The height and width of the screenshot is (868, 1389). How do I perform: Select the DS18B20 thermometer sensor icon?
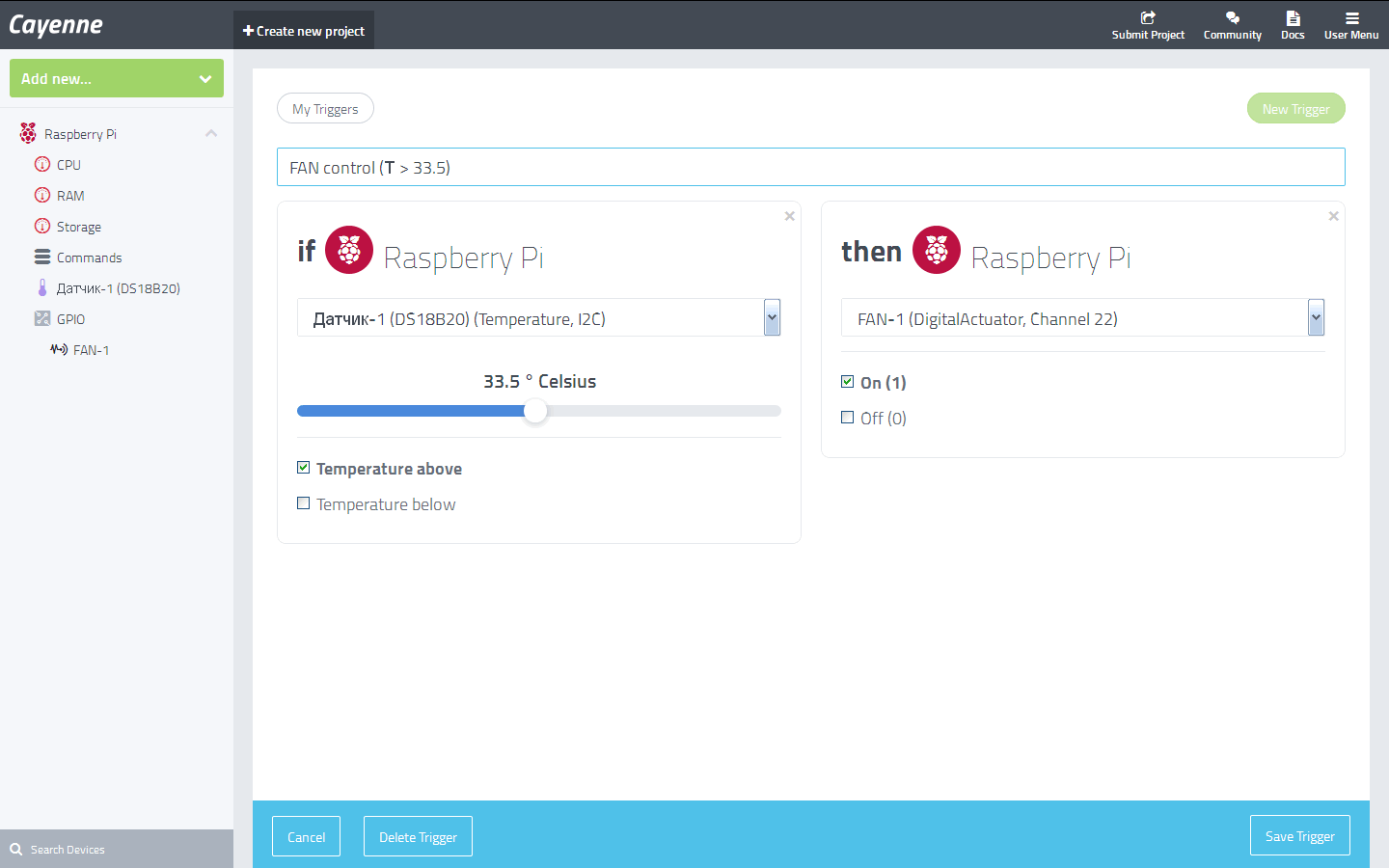(42, 287)
